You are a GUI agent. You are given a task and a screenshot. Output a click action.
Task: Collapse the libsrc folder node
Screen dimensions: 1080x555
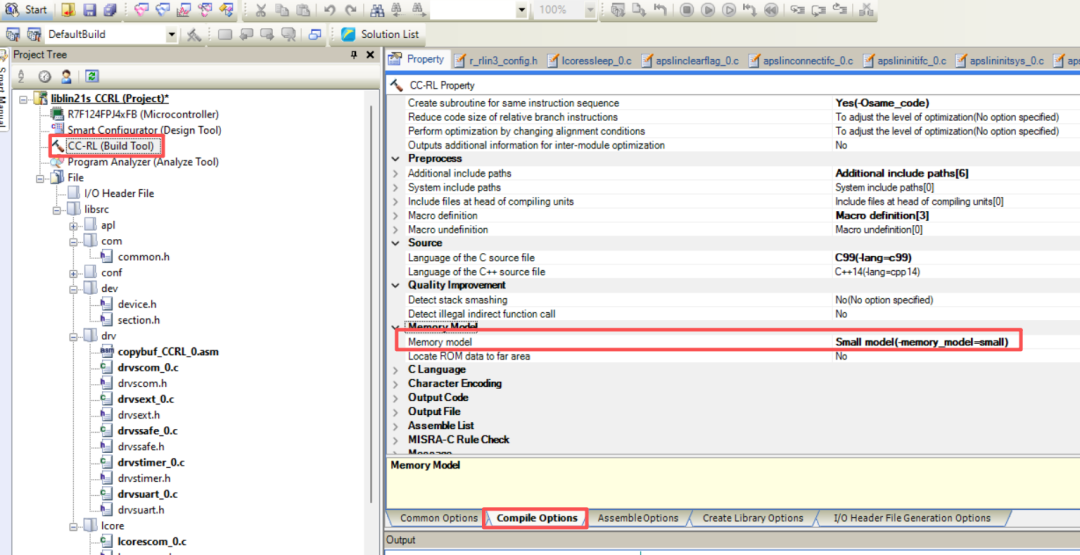[57, 209]
